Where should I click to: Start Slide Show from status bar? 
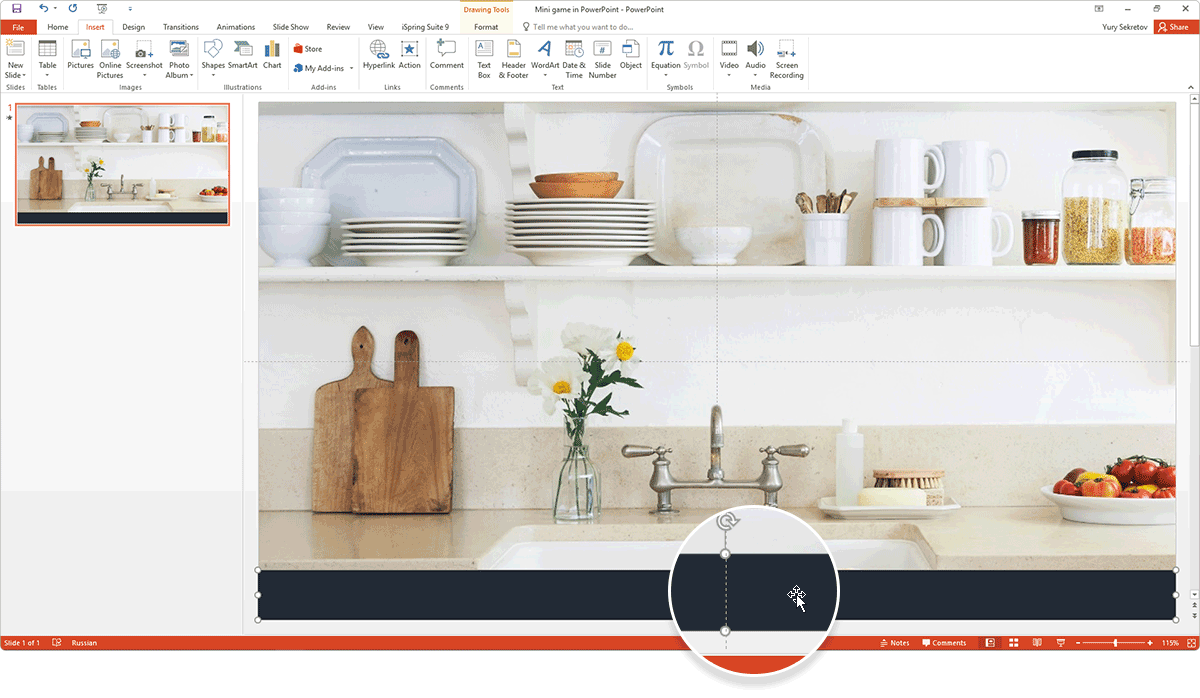point(1060,643)
